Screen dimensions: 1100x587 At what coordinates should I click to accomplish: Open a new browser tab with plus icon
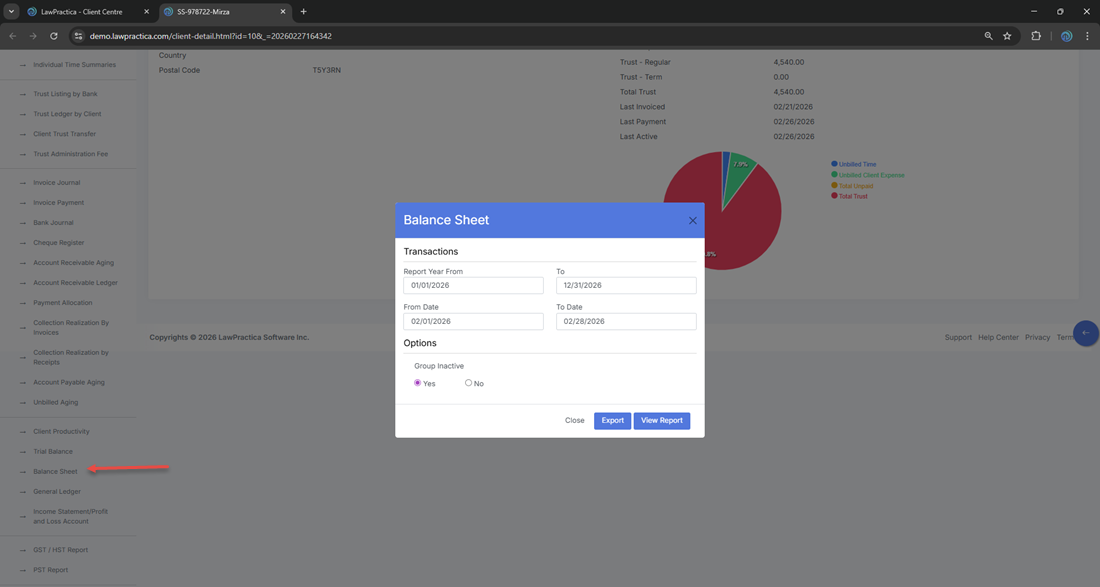pyautogui.click(x=304, y=12)
